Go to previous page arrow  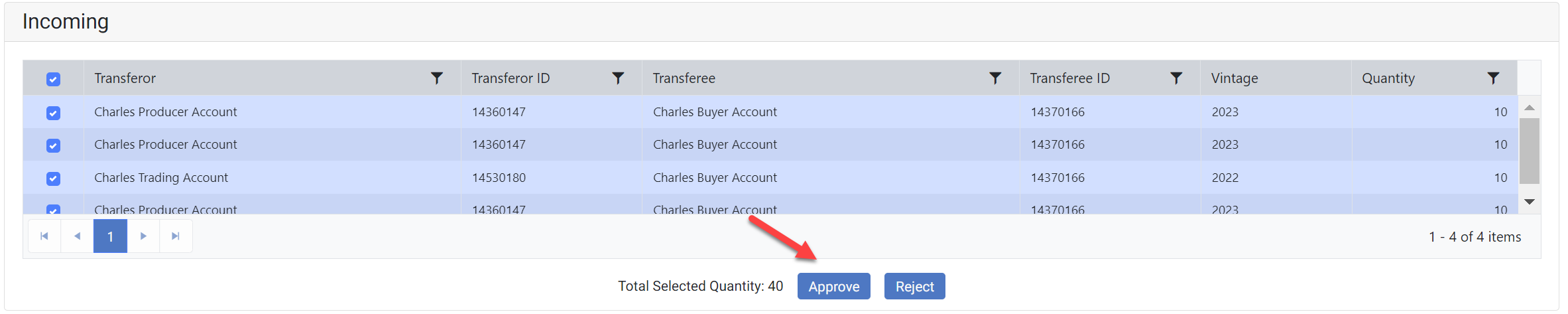tap(78, 236)
